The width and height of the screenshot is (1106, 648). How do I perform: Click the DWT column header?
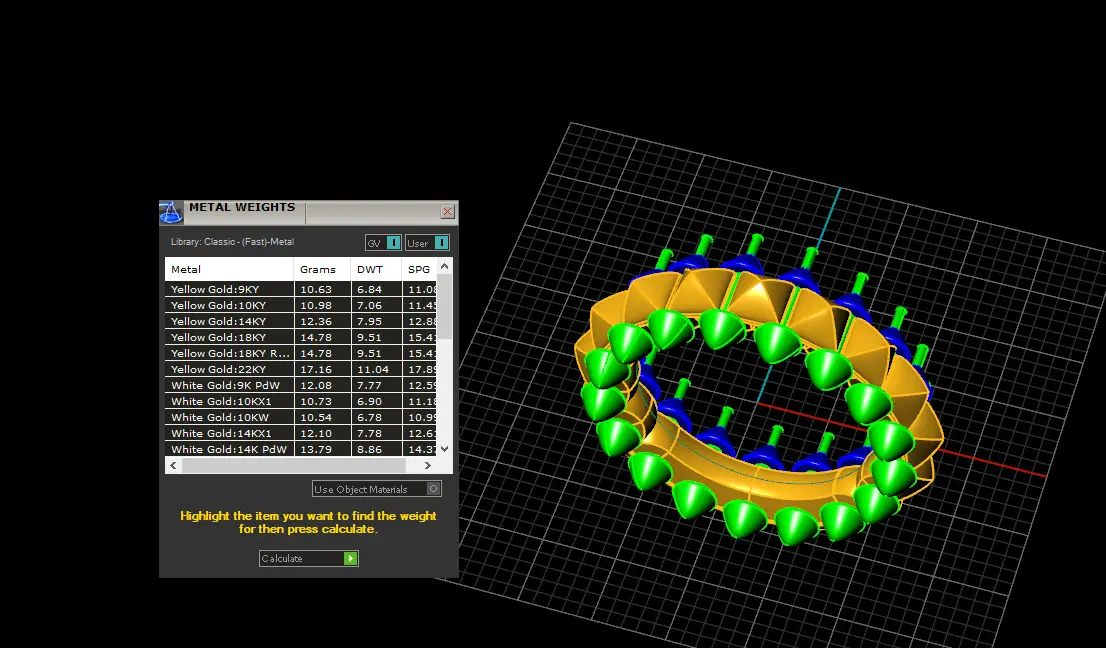coord(376,269)
